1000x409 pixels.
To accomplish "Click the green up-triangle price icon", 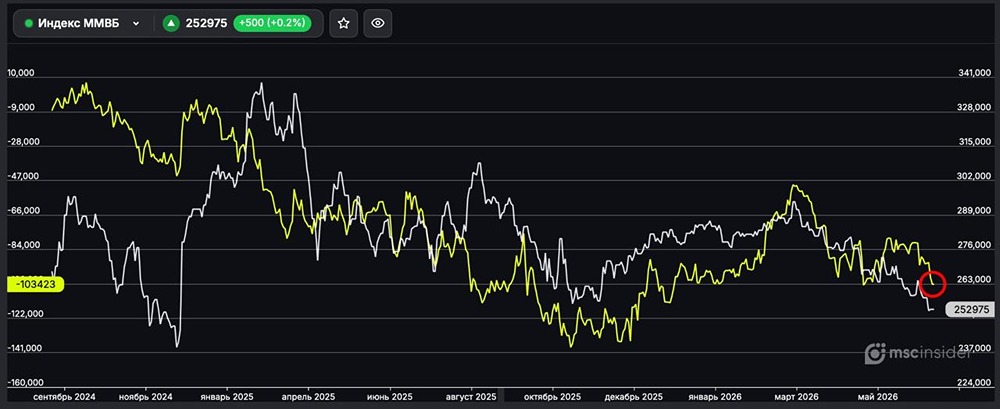I will pyautogui.click(x=171, y=24).
